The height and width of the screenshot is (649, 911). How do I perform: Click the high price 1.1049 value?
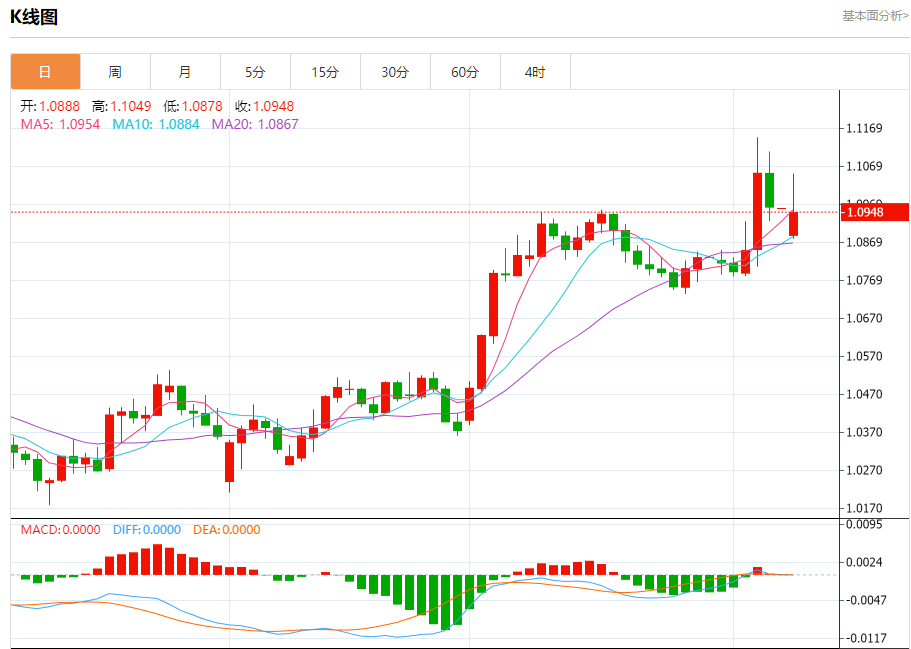click(131, 106)
